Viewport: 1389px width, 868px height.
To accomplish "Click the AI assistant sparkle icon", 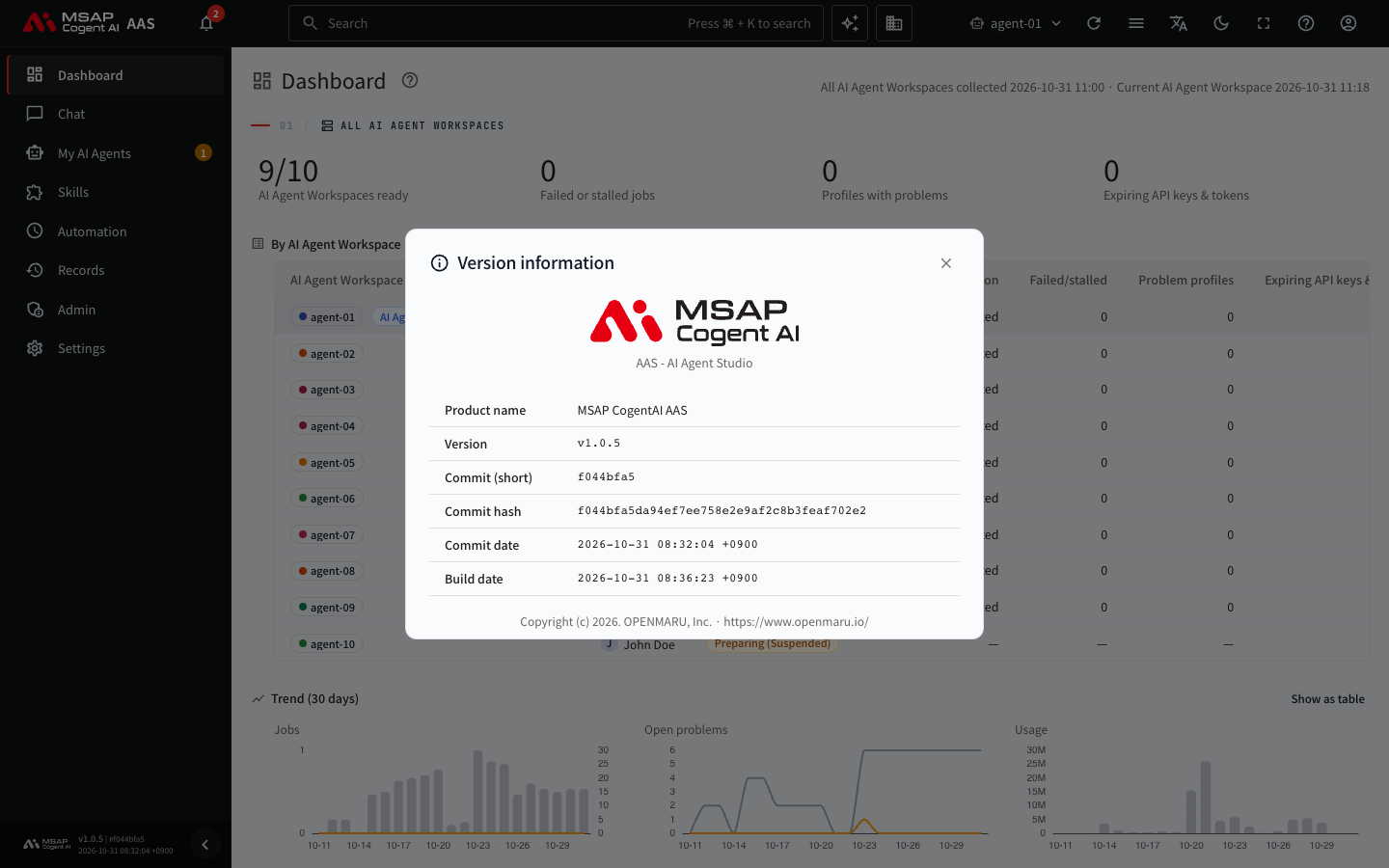I will (x=850, y=23).
